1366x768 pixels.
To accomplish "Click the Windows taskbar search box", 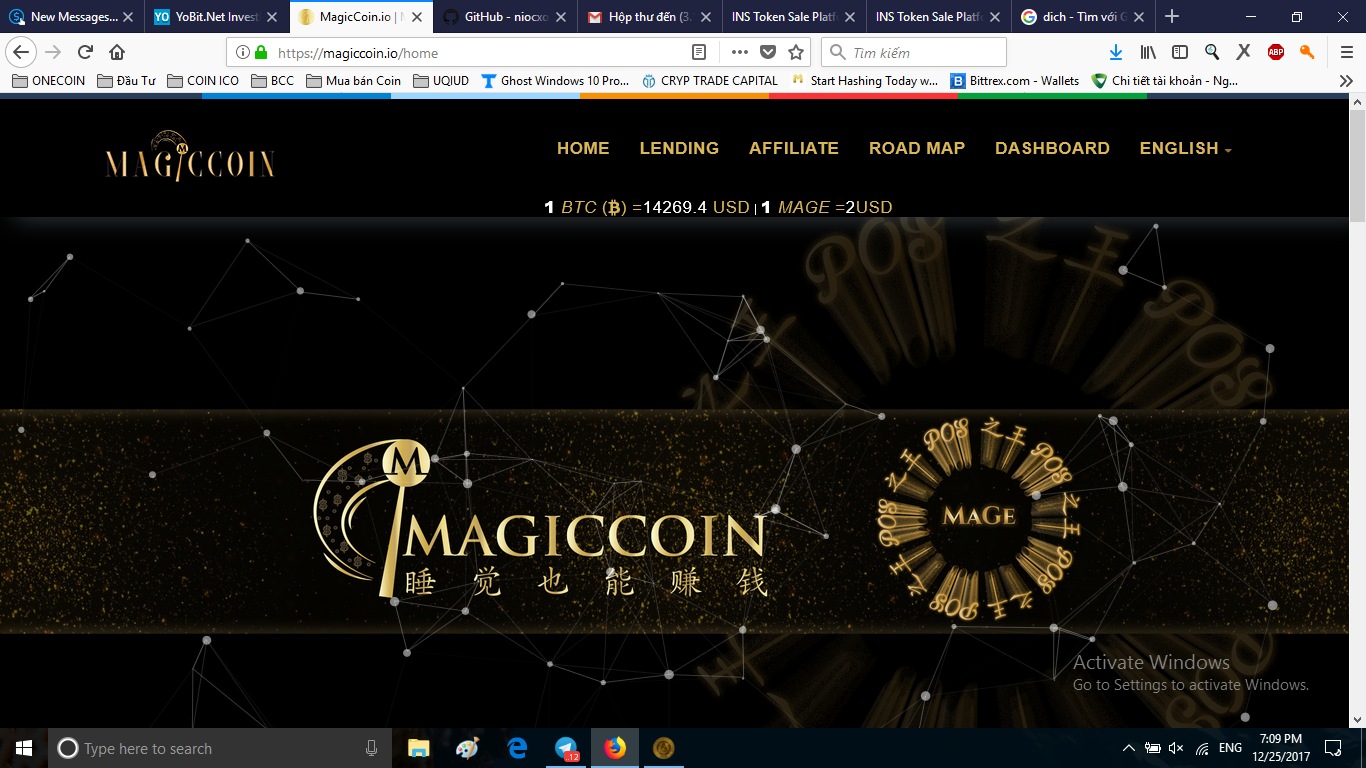I will (x=221, y=748).
